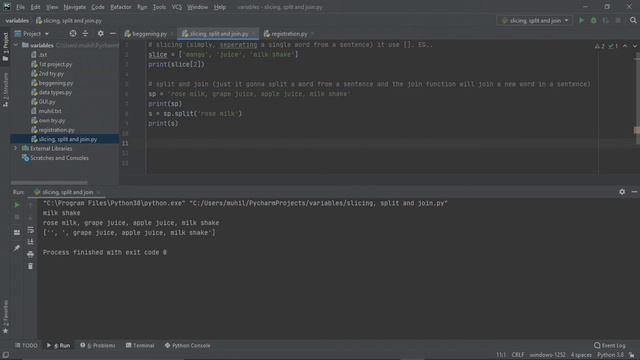640x360 pixels.
Task: Open the Structure side tool window
Action: tap(5, 90)
